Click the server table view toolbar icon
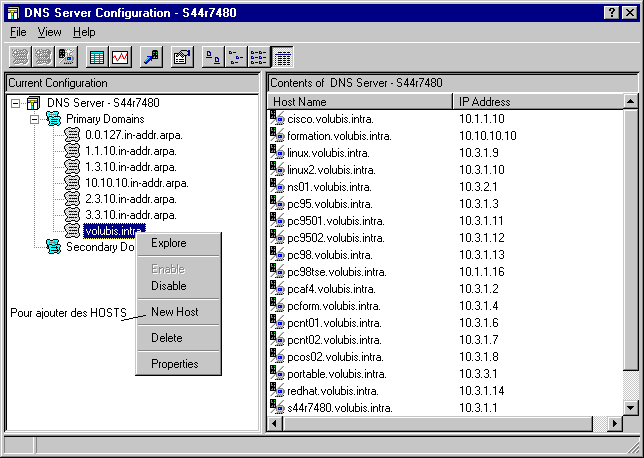644x458 pixels. (97, 57)
